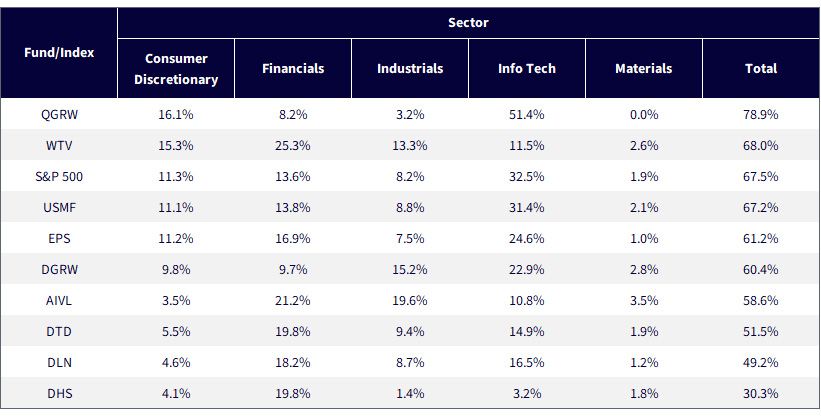Select the S&P 500 index row label
The height and width of the screenshot is (417, 821).
[59, 177]
